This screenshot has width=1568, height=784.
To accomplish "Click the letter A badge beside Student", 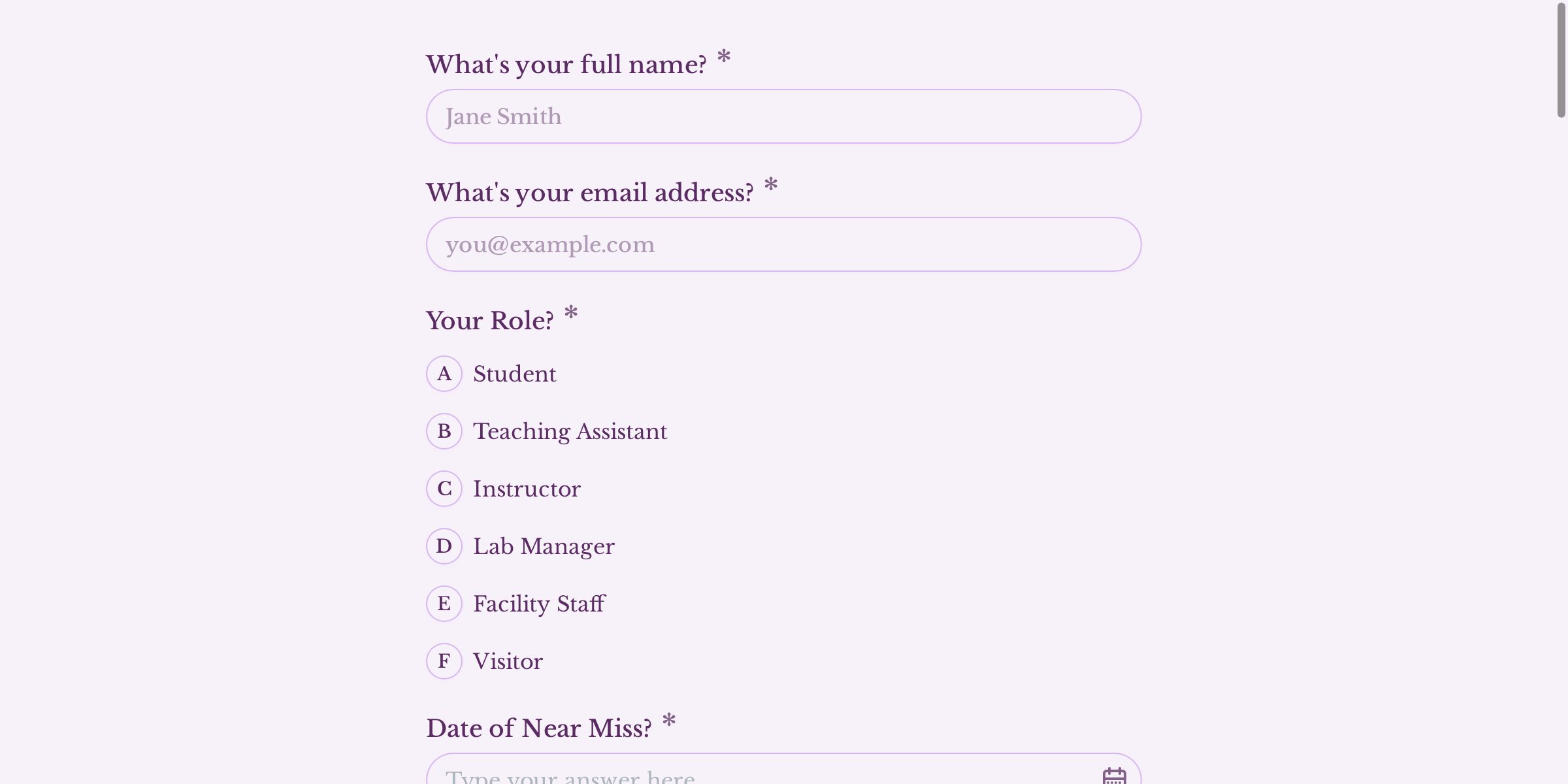I will (444, 374).
